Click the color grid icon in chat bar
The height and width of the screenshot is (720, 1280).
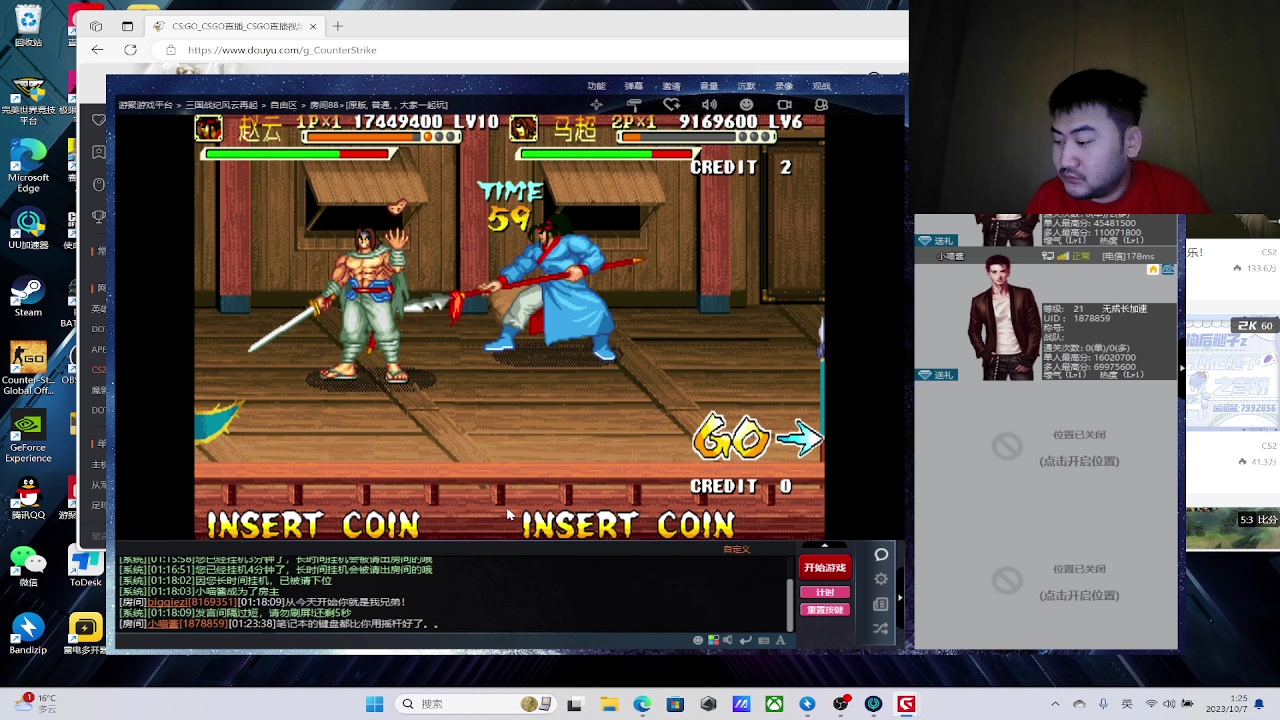coord(713,640)
